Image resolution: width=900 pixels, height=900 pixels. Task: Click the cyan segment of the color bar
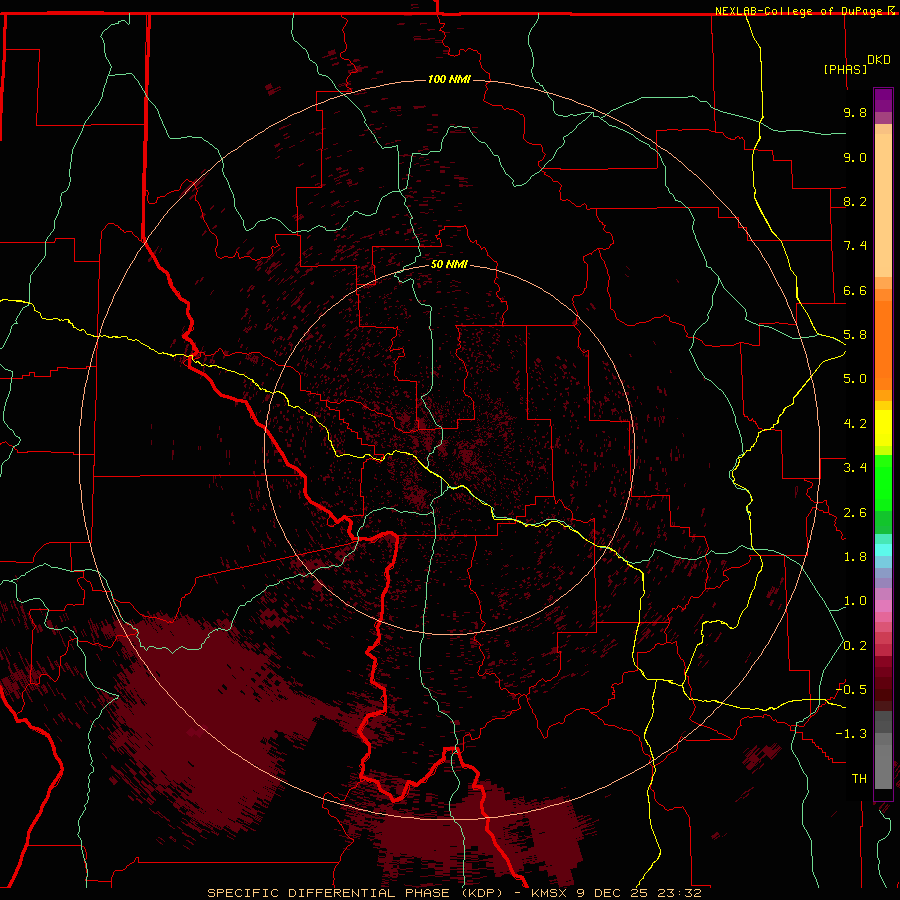click(883, 550)
